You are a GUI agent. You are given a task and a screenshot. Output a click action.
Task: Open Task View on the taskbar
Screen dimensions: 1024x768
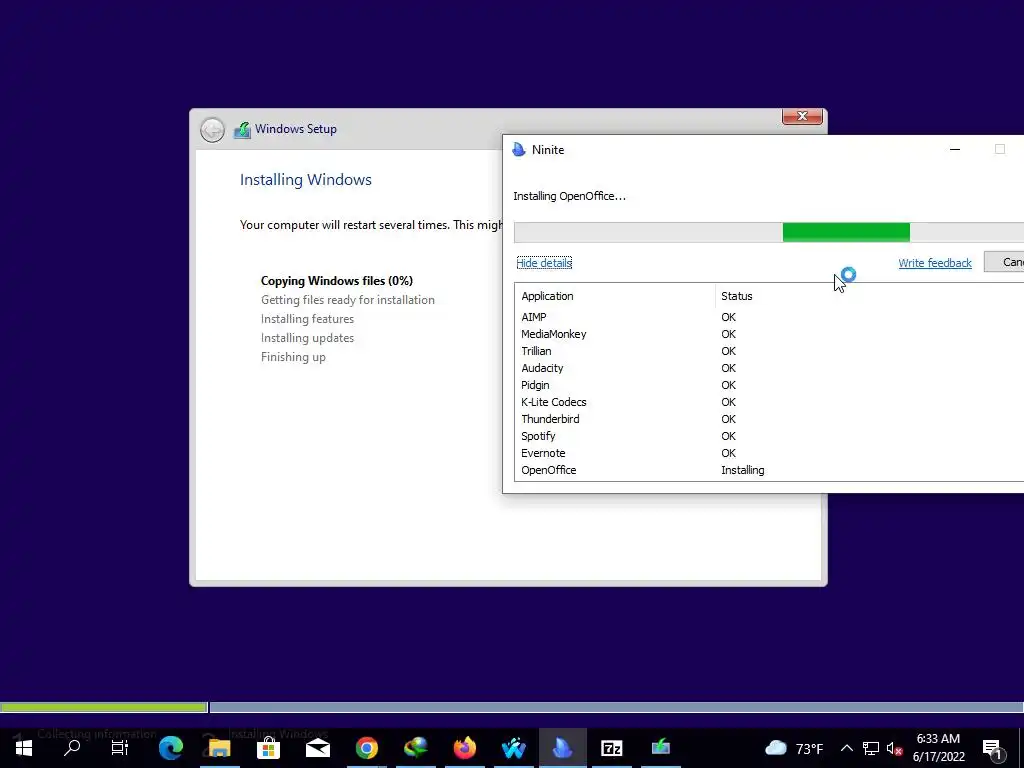(120, 748)
